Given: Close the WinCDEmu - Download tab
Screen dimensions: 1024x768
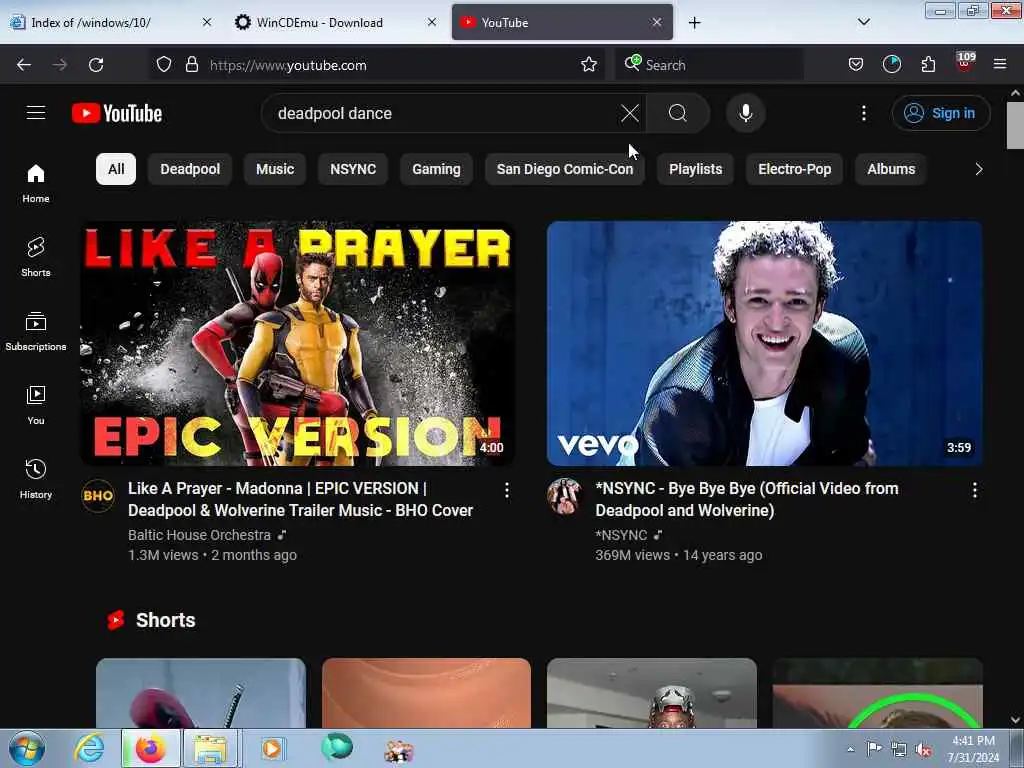Looking at the screenshot, I should [x=432, y=22].
